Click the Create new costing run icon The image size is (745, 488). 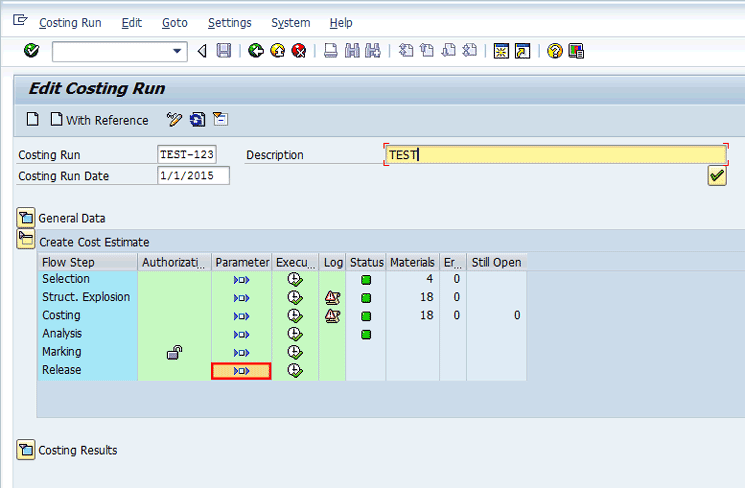[32, 119]
